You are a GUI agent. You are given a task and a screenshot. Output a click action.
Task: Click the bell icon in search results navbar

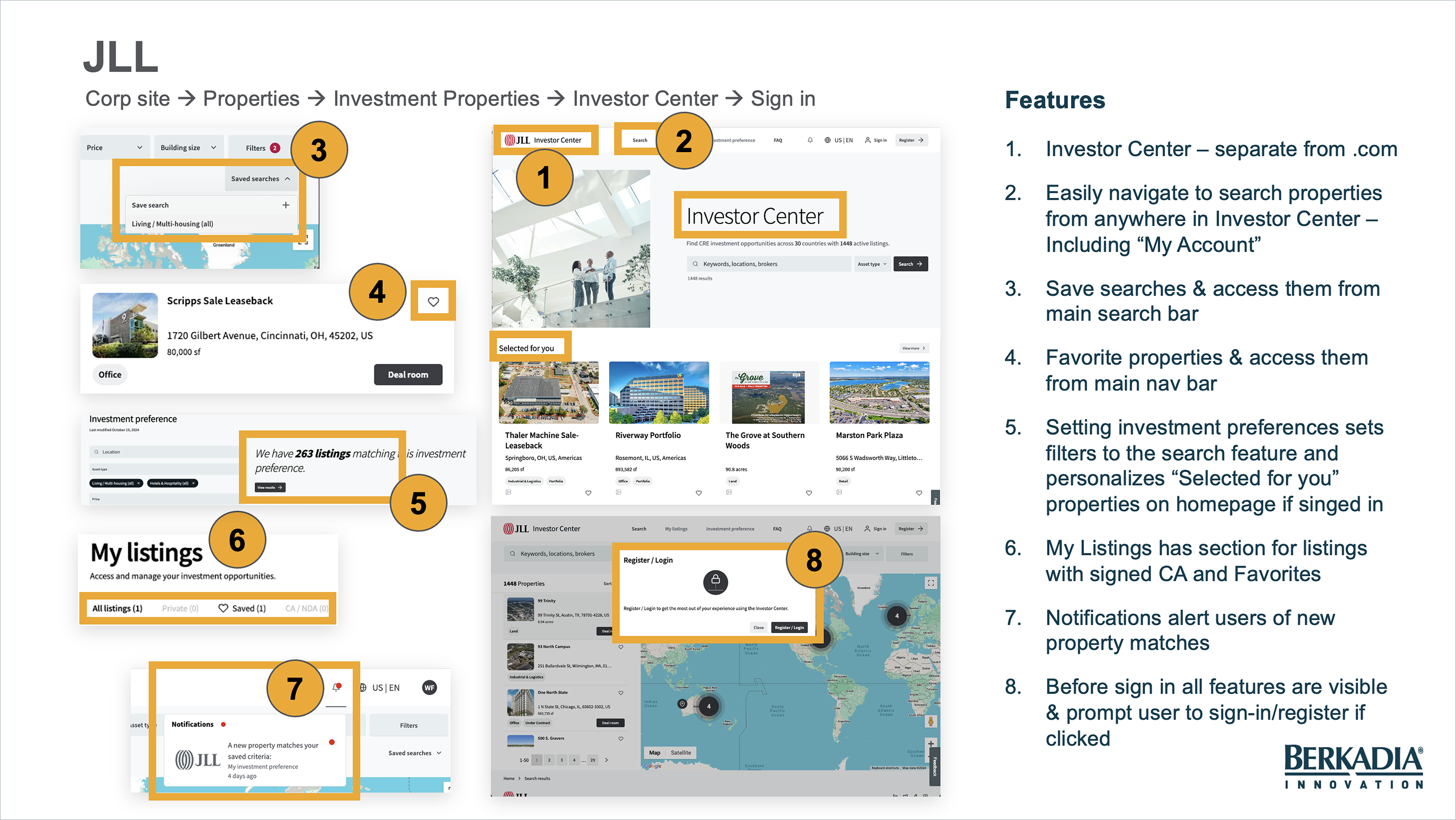click(x=810, y=528)
